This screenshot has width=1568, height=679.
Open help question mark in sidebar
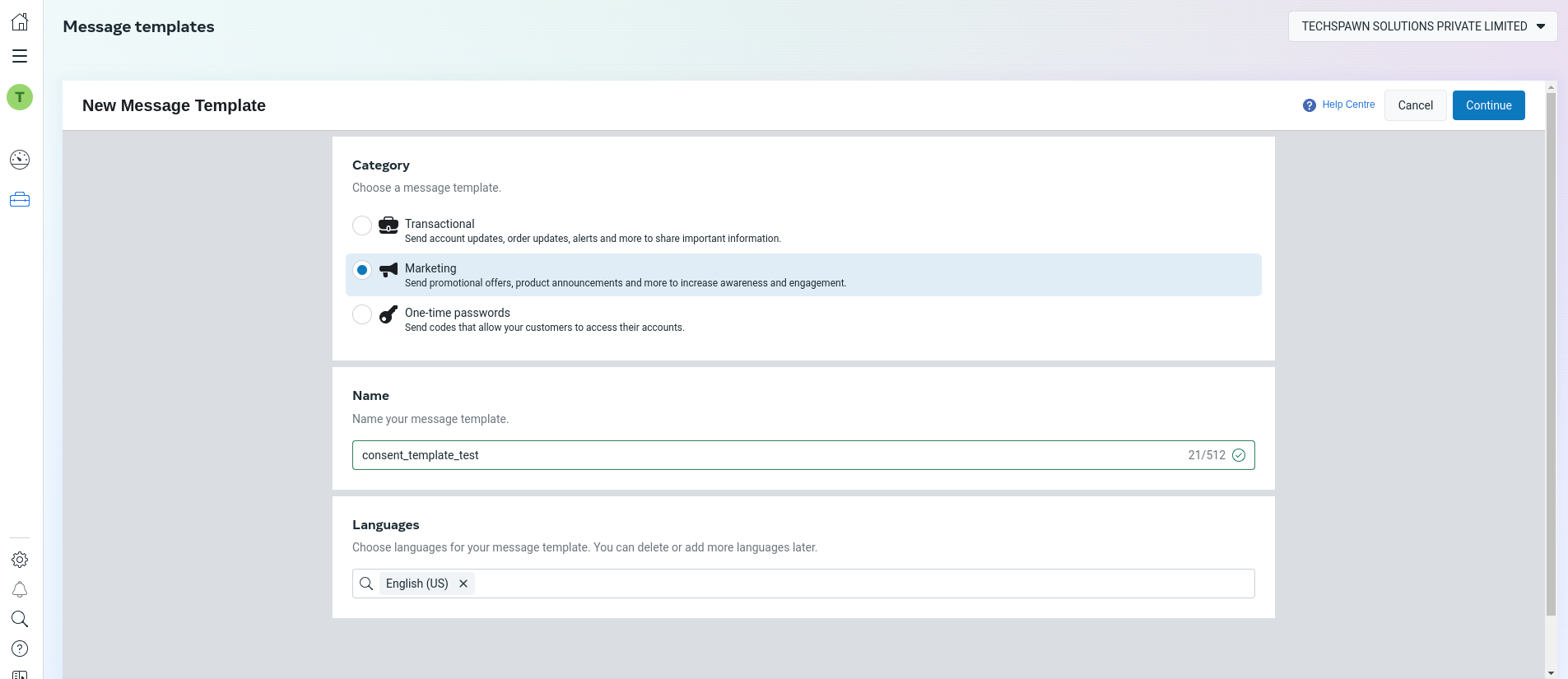(20, 649)
